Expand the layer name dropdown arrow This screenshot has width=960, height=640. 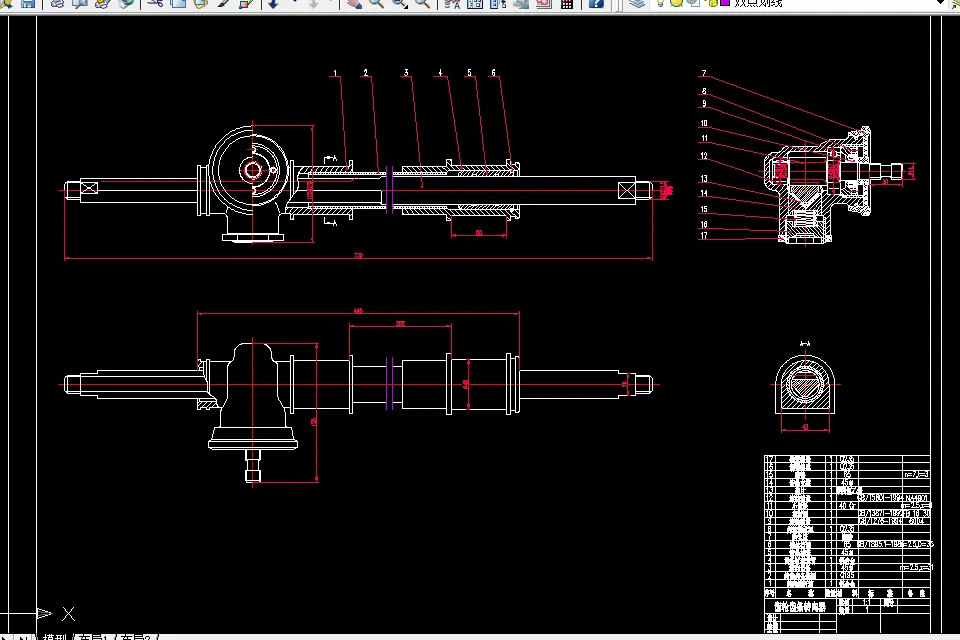click(941, 3)
